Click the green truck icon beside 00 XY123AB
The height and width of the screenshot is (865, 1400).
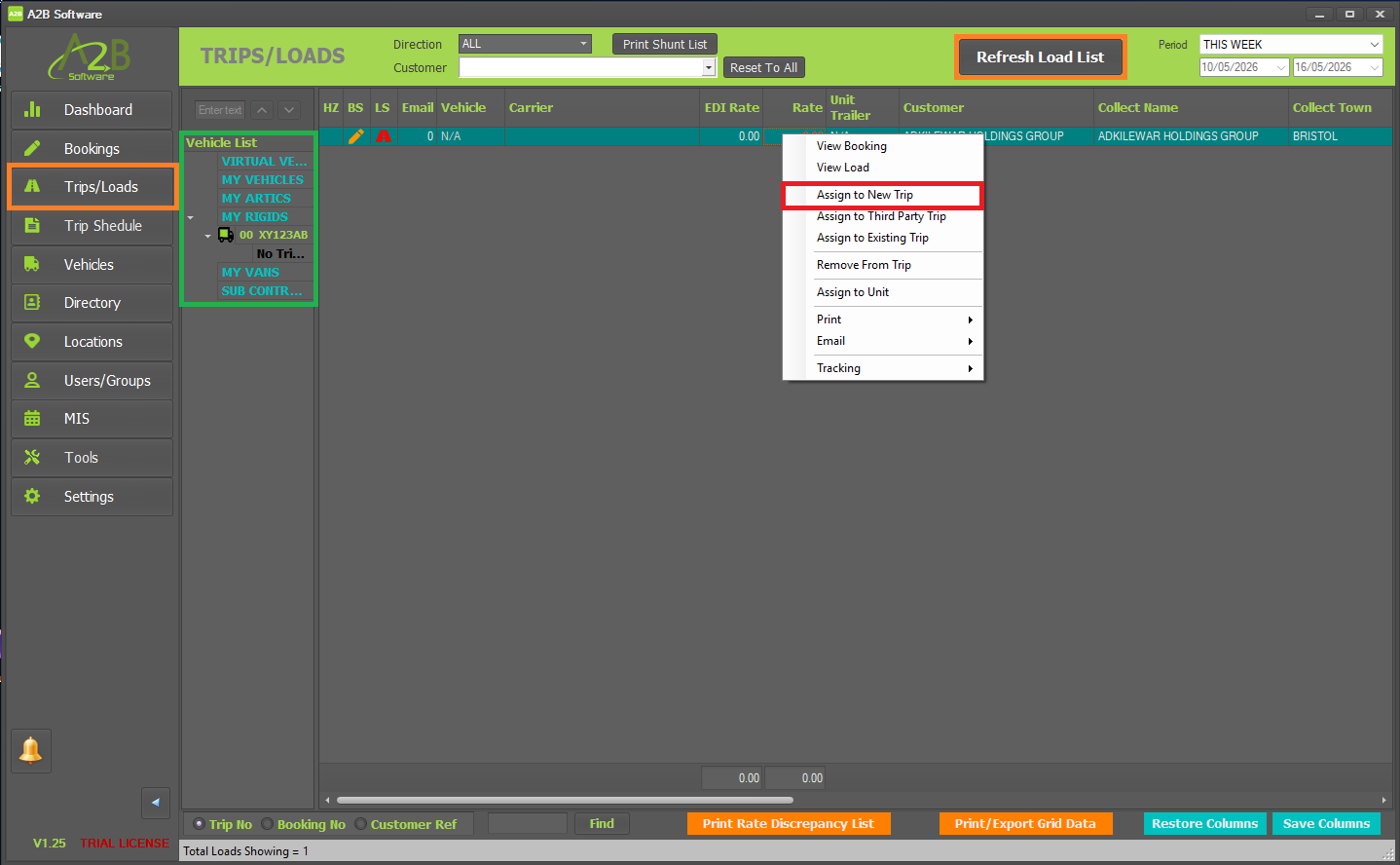tap(226, 235)
